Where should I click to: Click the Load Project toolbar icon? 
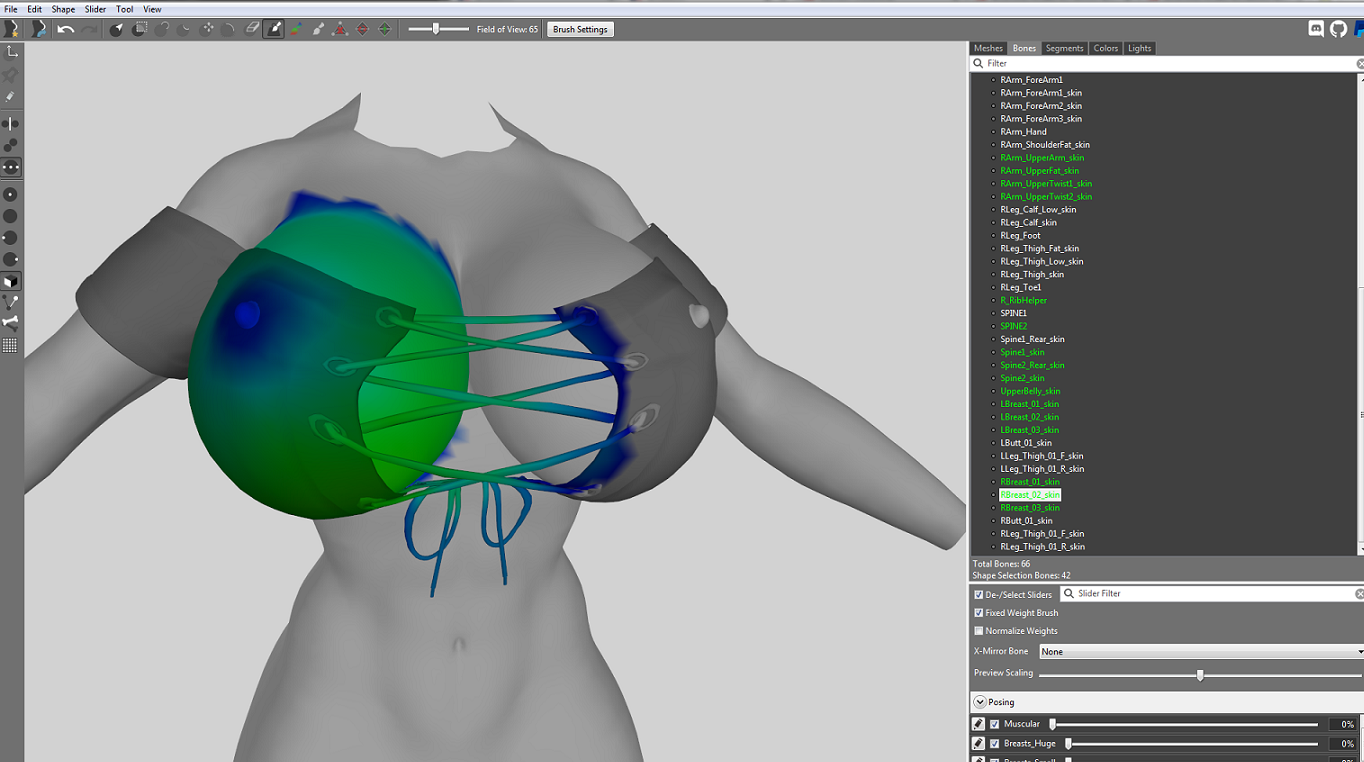[x=39, y=29]
